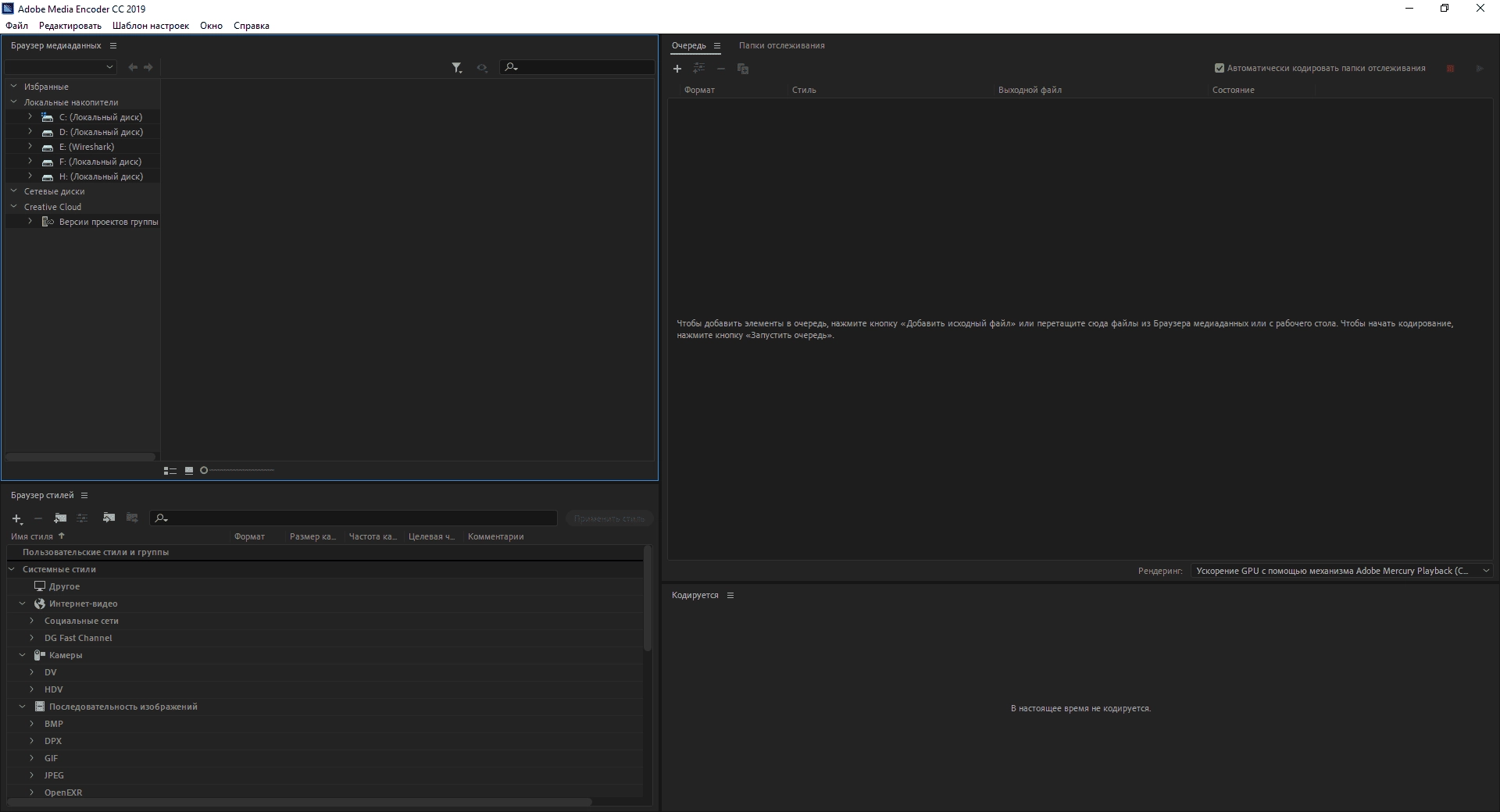
Task: Collapse the Избранные section
Action: tap(13, 87)
